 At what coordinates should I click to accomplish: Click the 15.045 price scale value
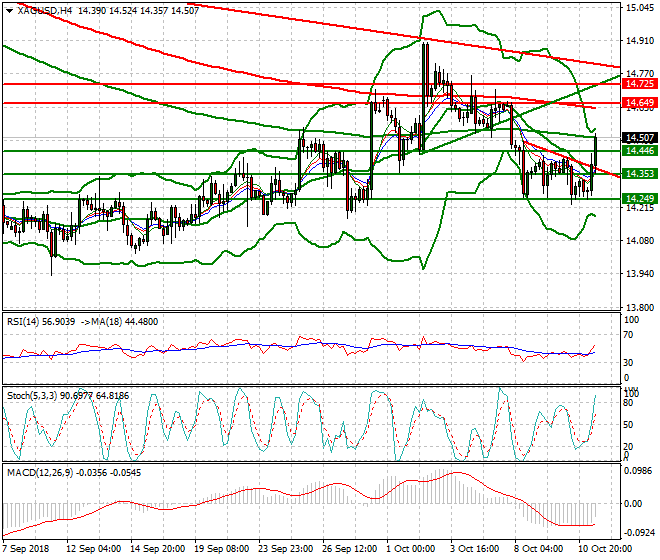[x=640, y=8]
